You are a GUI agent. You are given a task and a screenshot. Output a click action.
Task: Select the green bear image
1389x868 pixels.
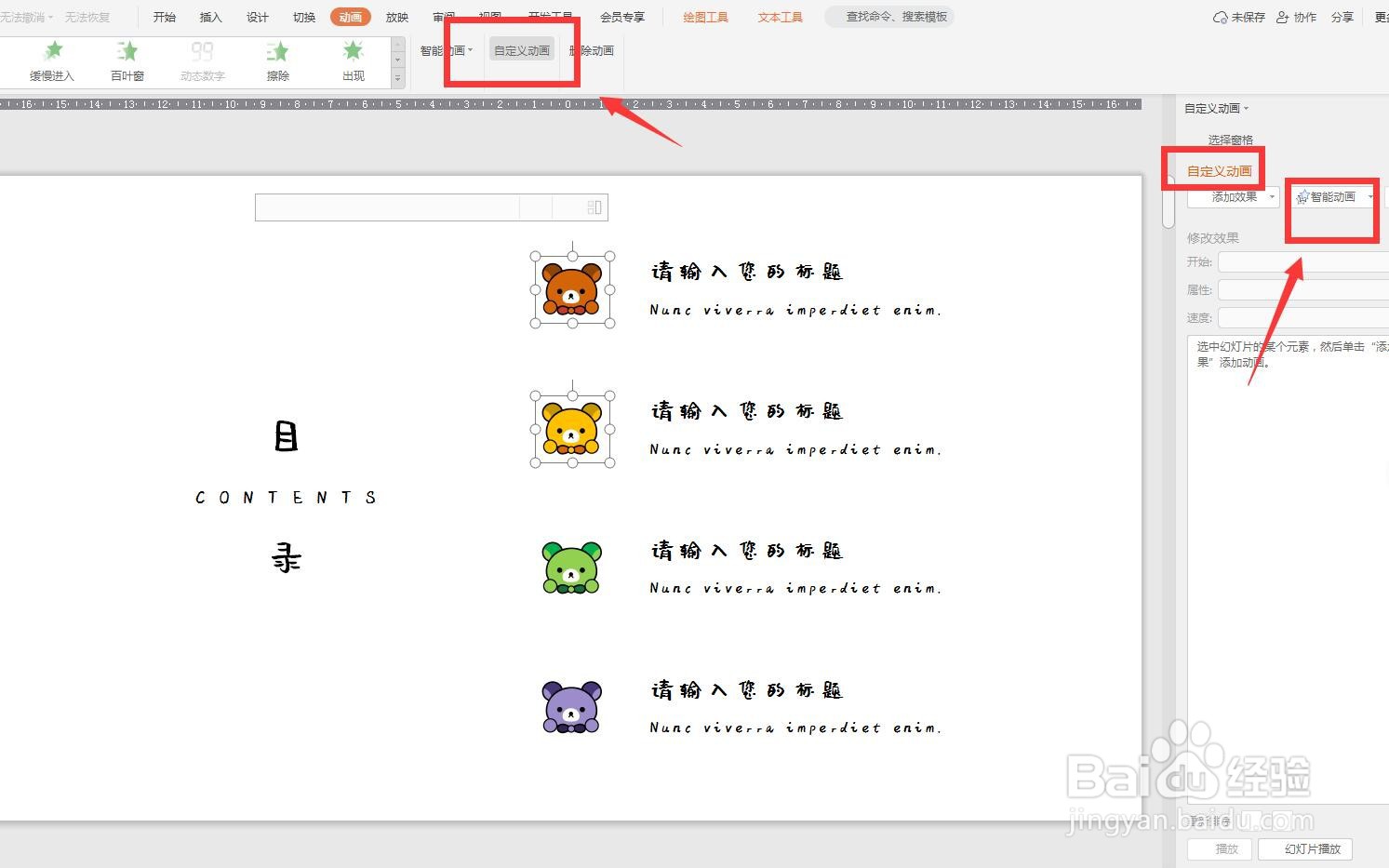[571, 568]
